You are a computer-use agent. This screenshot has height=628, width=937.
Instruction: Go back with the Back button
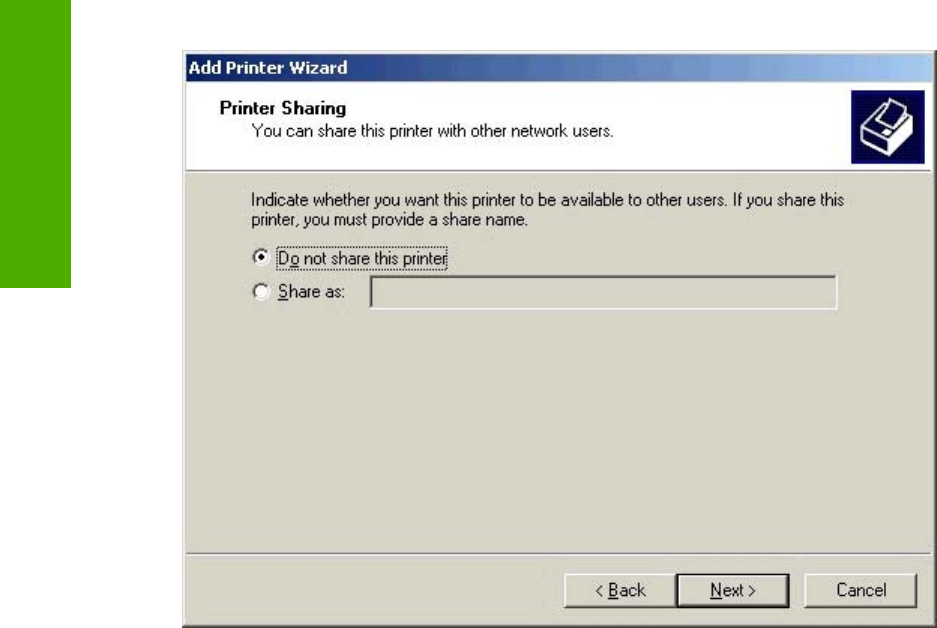tap(620, 591)
